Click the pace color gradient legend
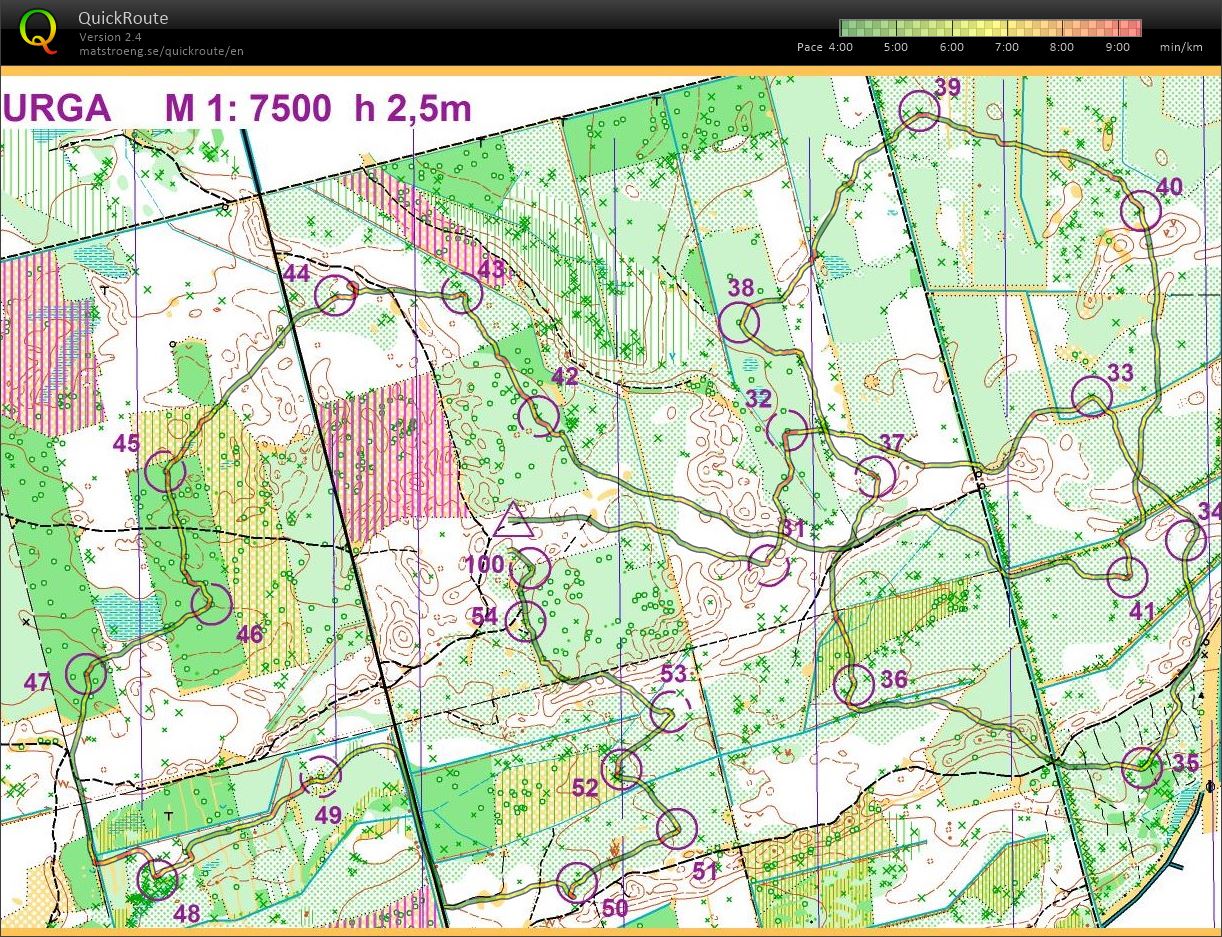The image size is (1222, 937). pyautogui.click(x=990, y=27)
